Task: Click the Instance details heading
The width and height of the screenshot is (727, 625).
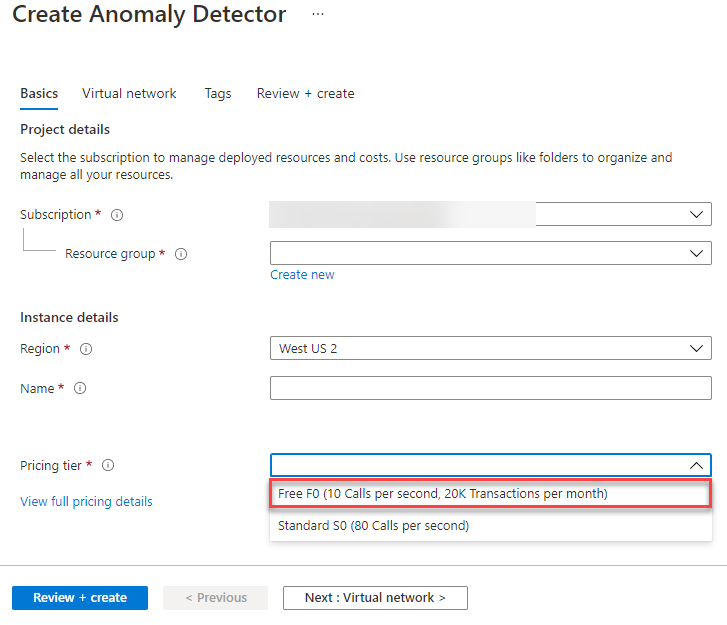Action: point(69,318)
